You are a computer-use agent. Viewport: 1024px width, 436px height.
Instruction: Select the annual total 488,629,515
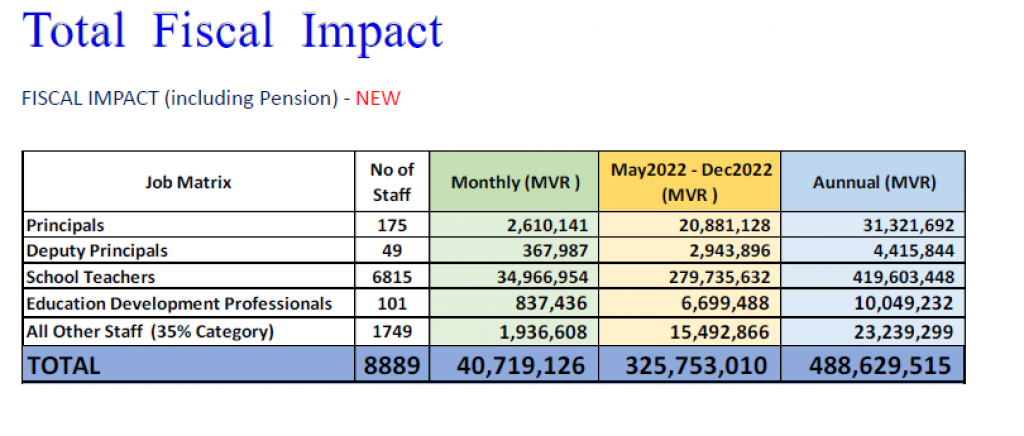point(880,365)
